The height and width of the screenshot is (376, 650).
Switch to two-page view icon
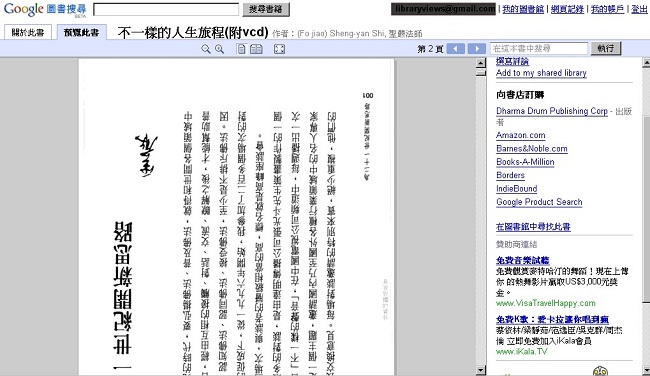(256, 49)
